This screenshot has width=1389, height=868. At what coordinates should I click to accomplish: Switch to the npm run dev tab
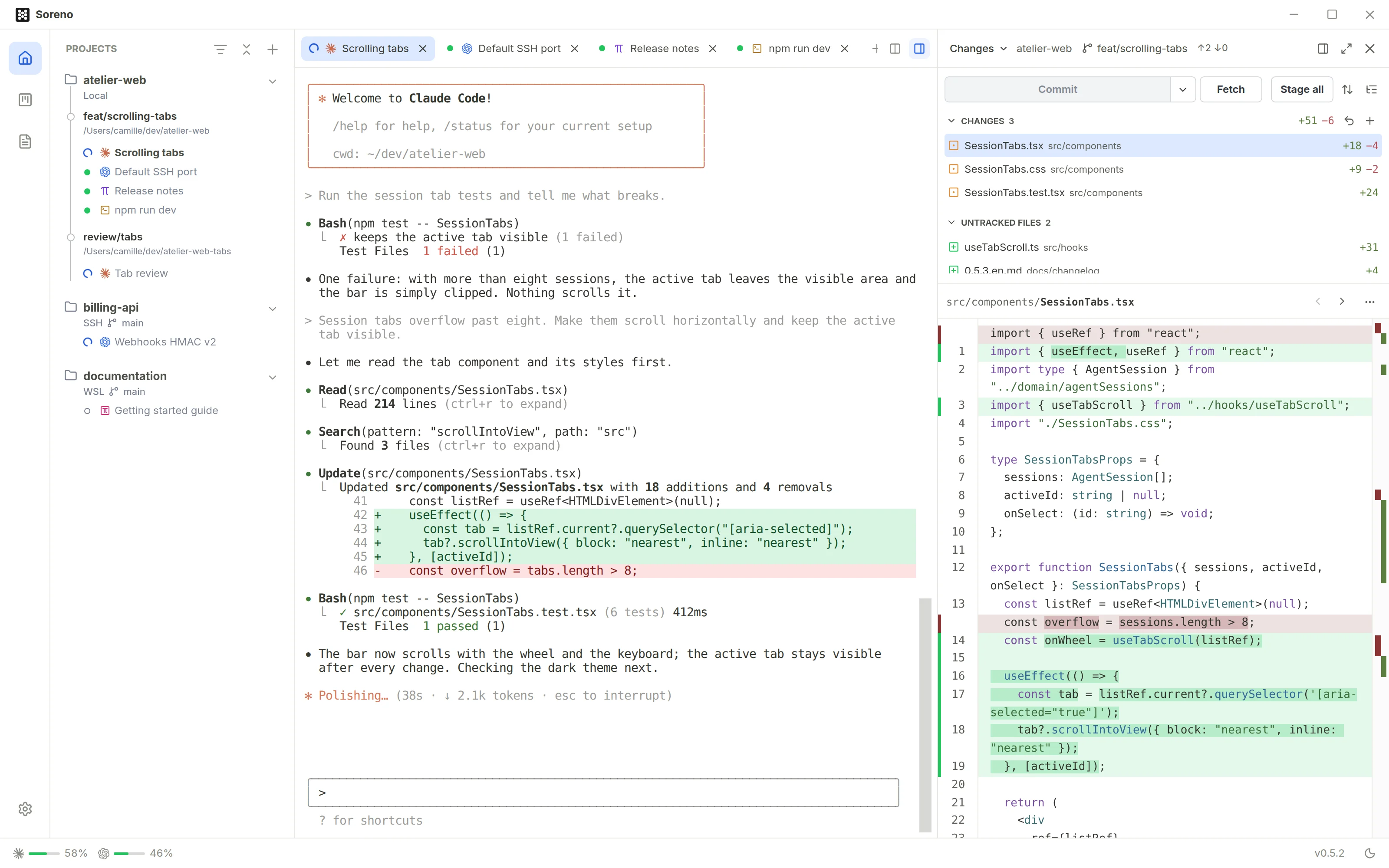coord(792,49)
